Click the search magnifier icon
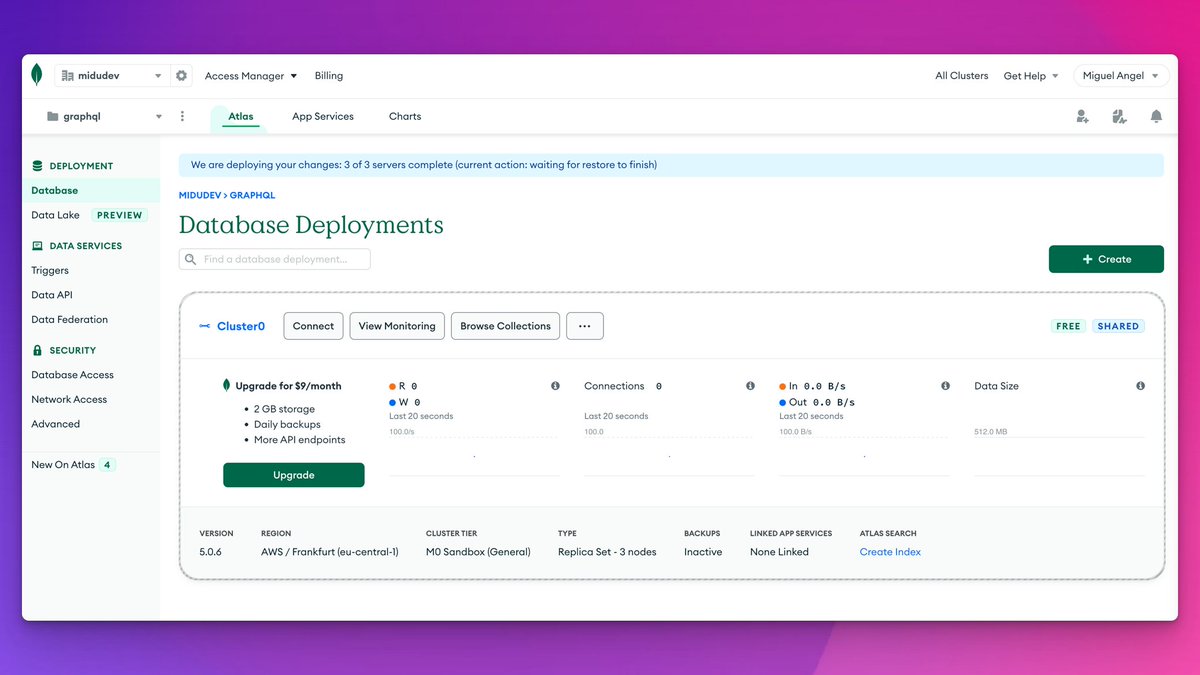 point(190,259)
